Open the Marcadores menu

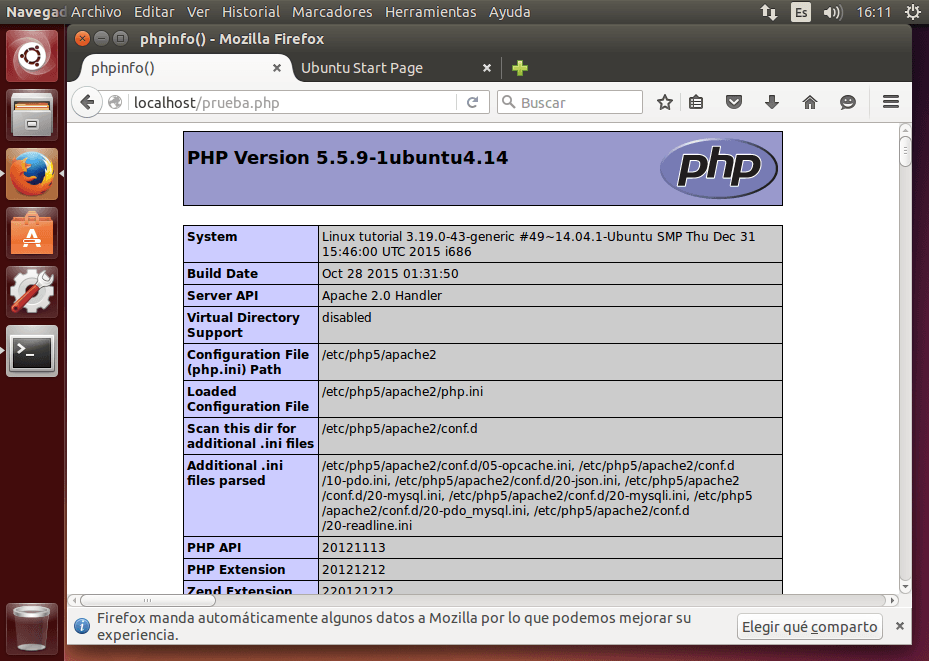click(332, 12)
